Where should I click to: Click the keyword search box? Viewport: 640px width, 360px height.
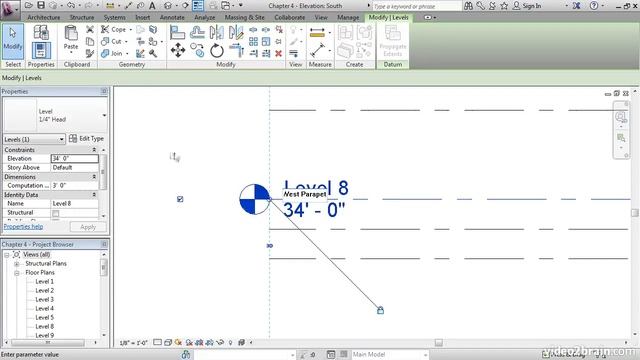[417, 6]
